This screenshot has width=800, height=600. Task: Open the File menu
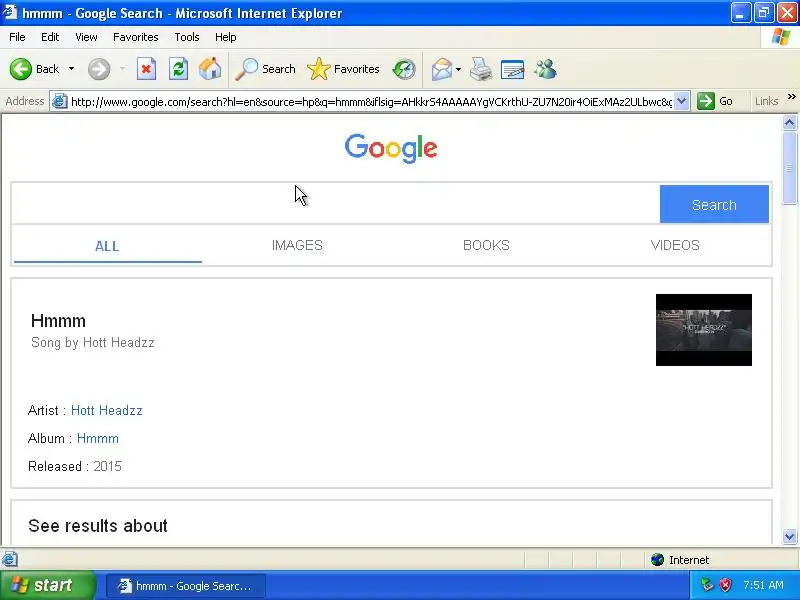(x=17, y=37)
